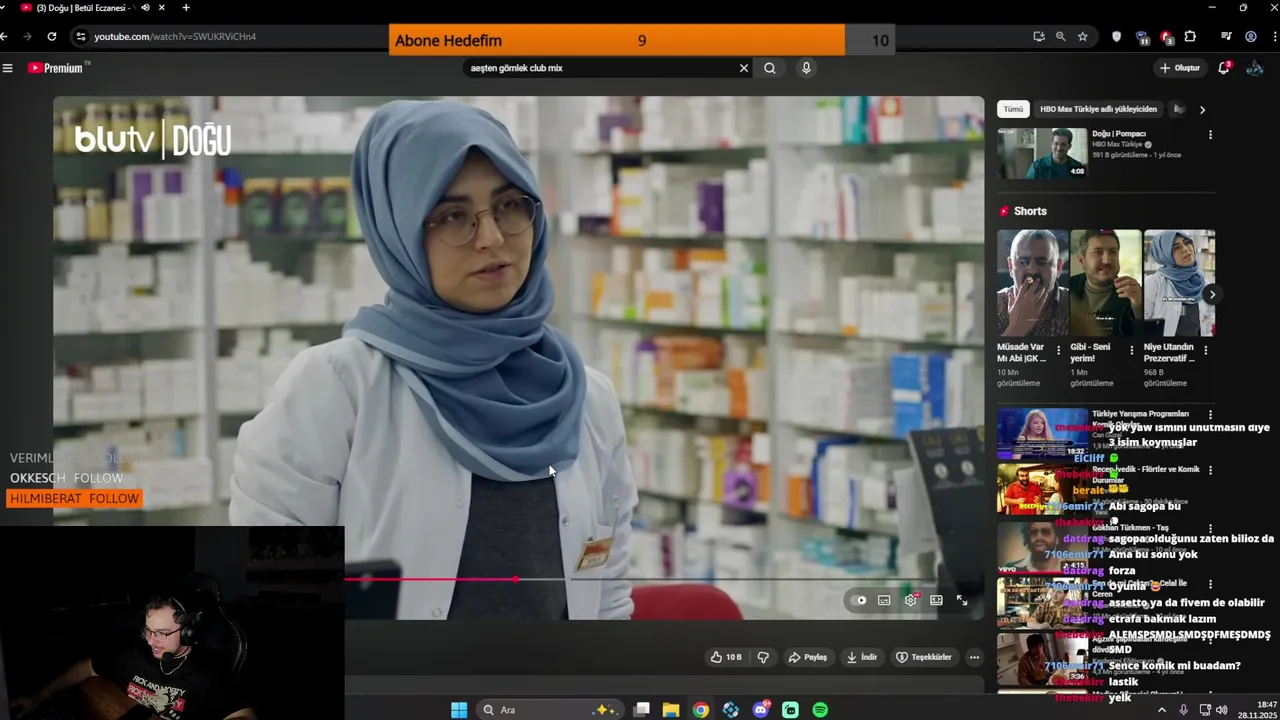1280x720 pixels.
Task: Focus the Chrome address bar URL
Action: pos(175,37)
